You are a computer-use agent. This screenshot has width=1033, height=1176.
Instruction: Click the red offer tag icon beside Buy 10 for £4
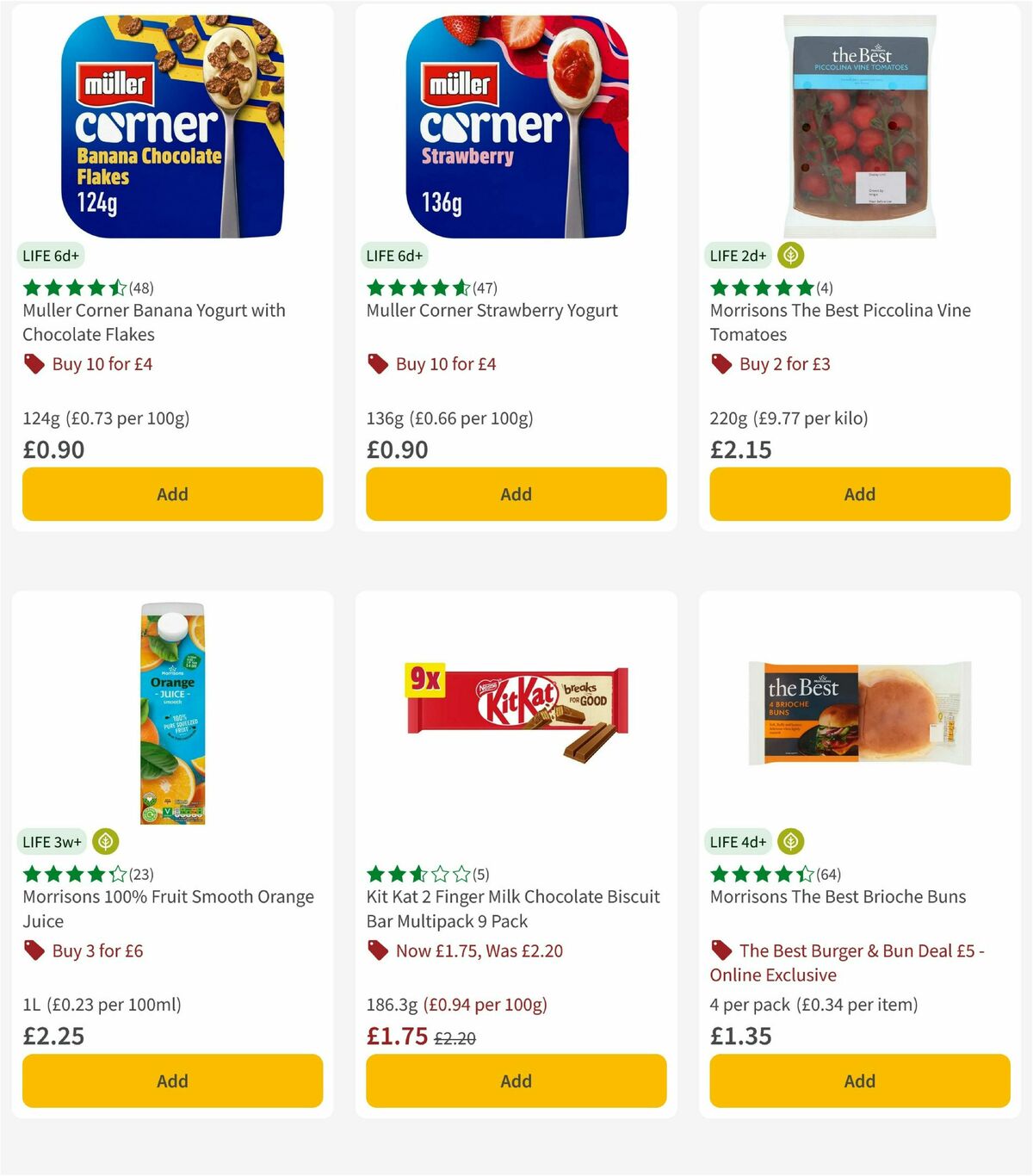point(34,364)
